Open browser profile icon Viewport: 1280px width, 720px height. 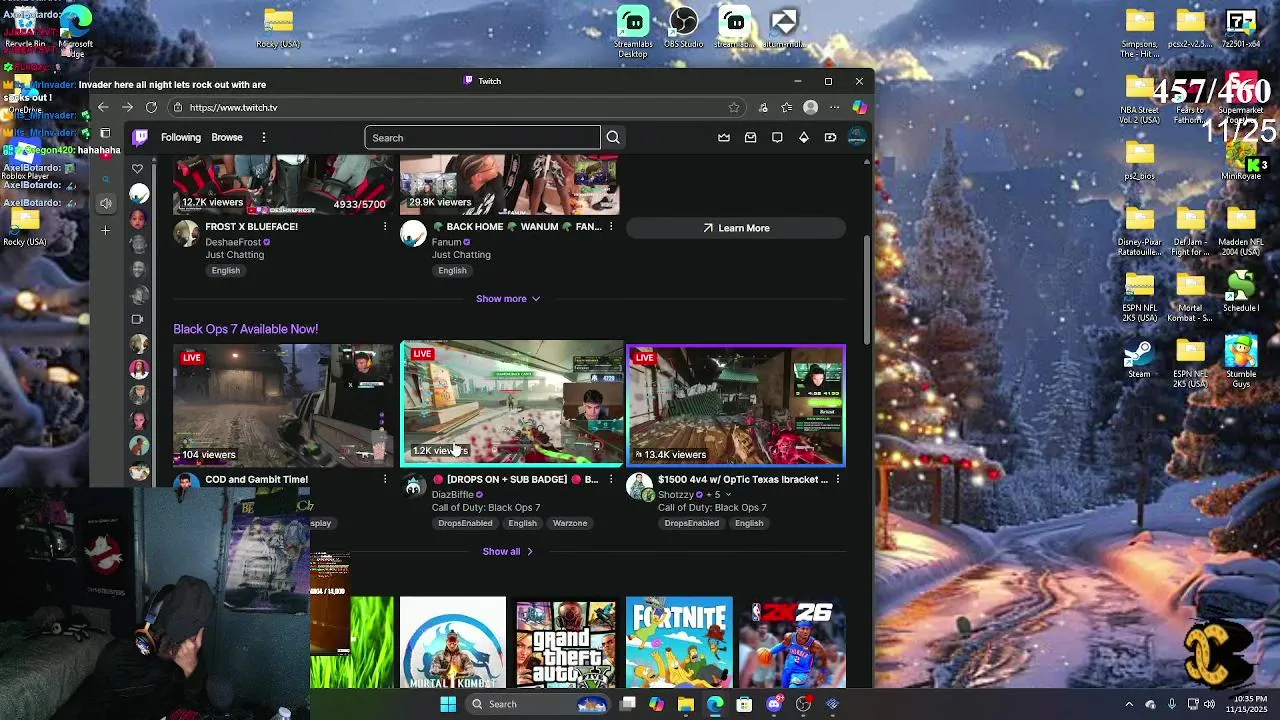pyautogui.click(x=811, y=107)
